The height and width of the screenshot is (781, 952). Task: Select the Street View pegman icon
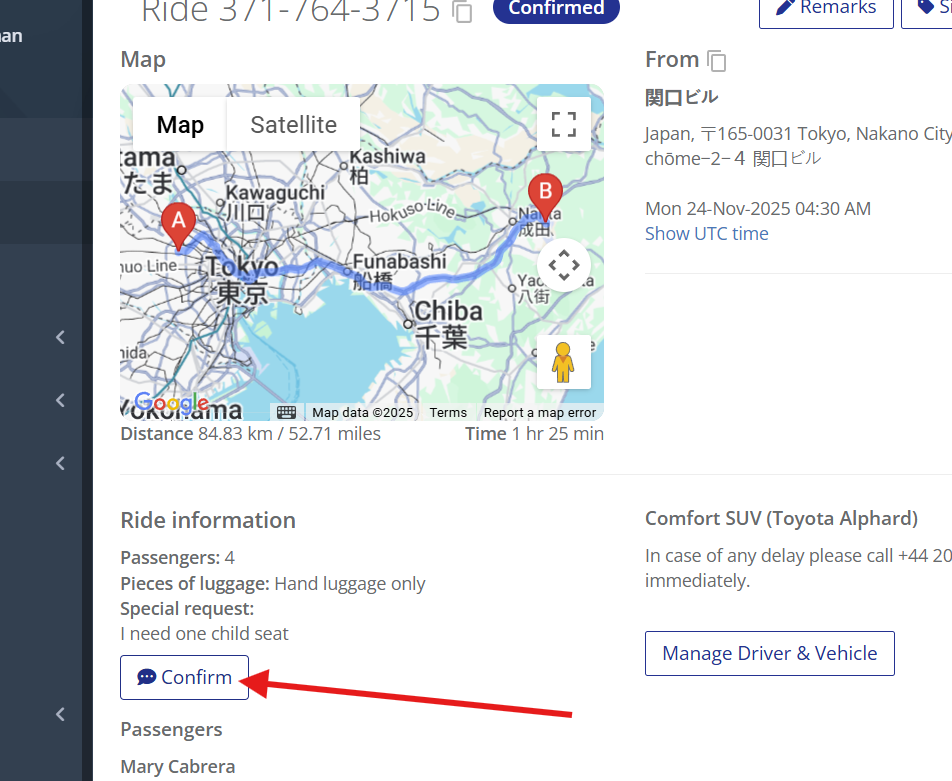point(563,362)
